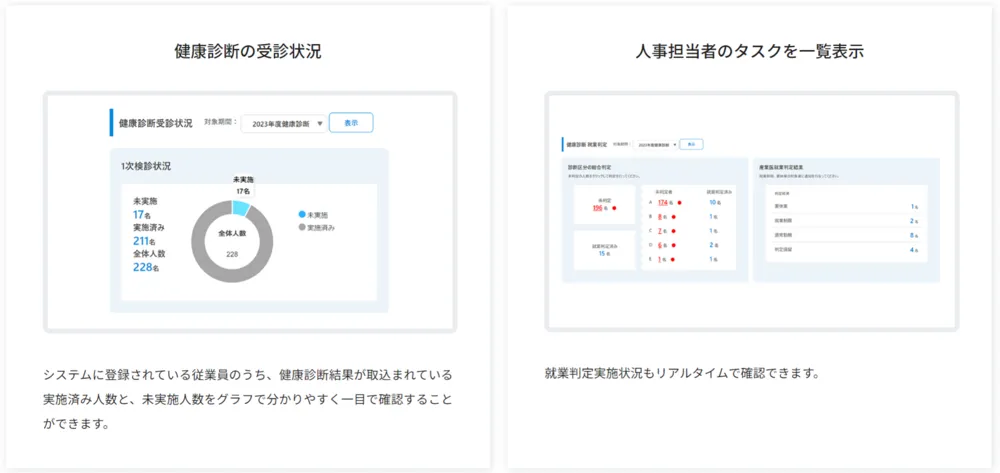Click the red dot in row D

pos(673,245)
